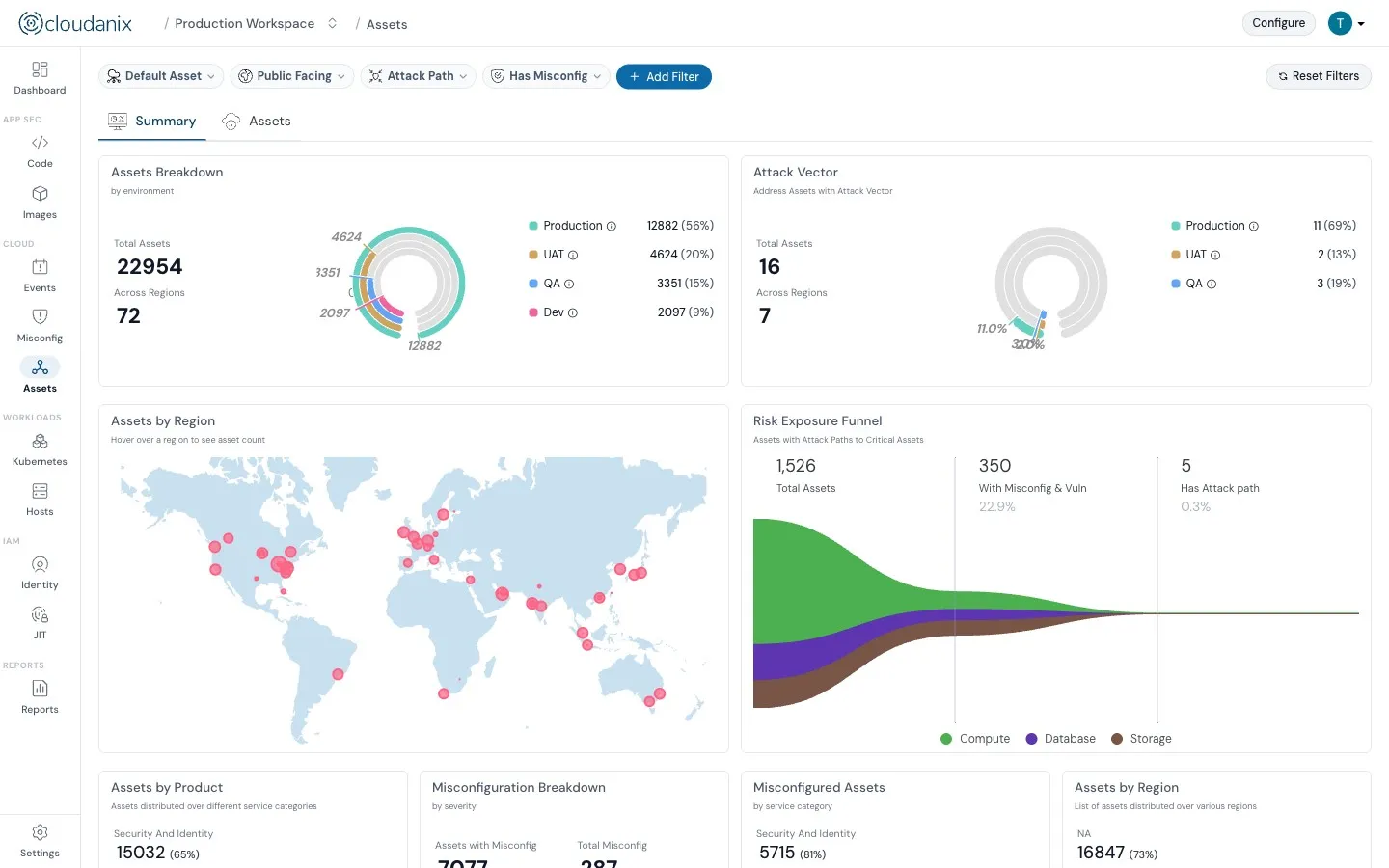Viewport: 1389px width, 868px height.
Task: Click the South Africa region marker on the map
Action: [444, 693]
